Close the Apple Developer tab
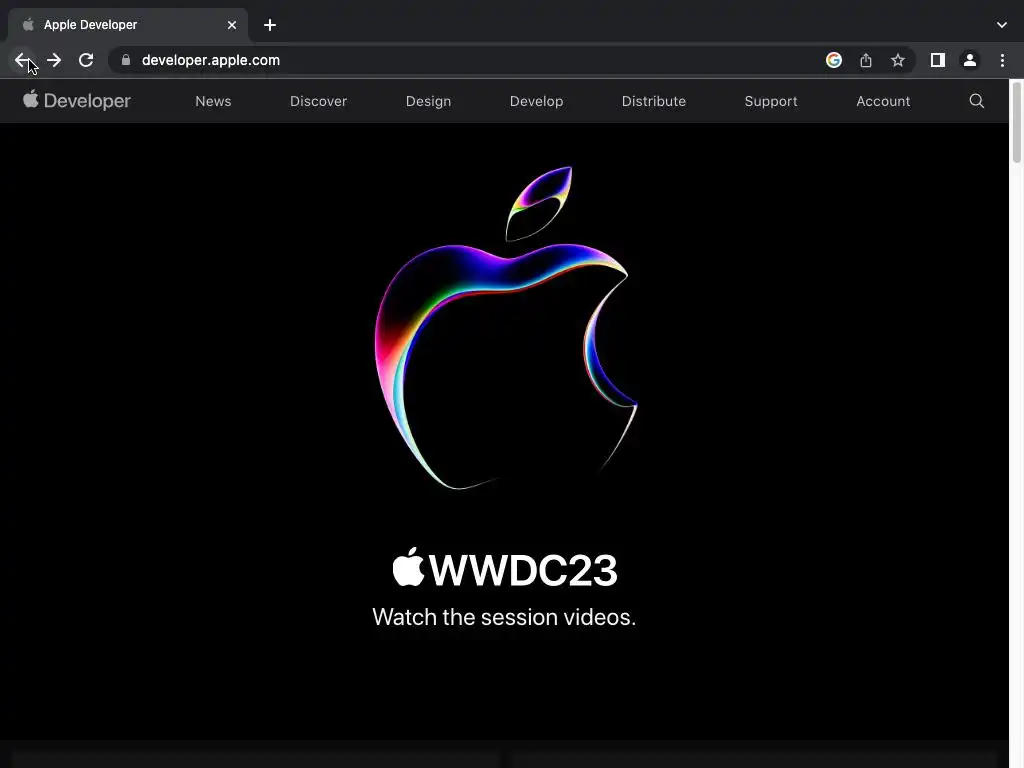Image resolution: width=1024 pixels, height=768 pixels. pyautogui.click(x=232, y=25)
